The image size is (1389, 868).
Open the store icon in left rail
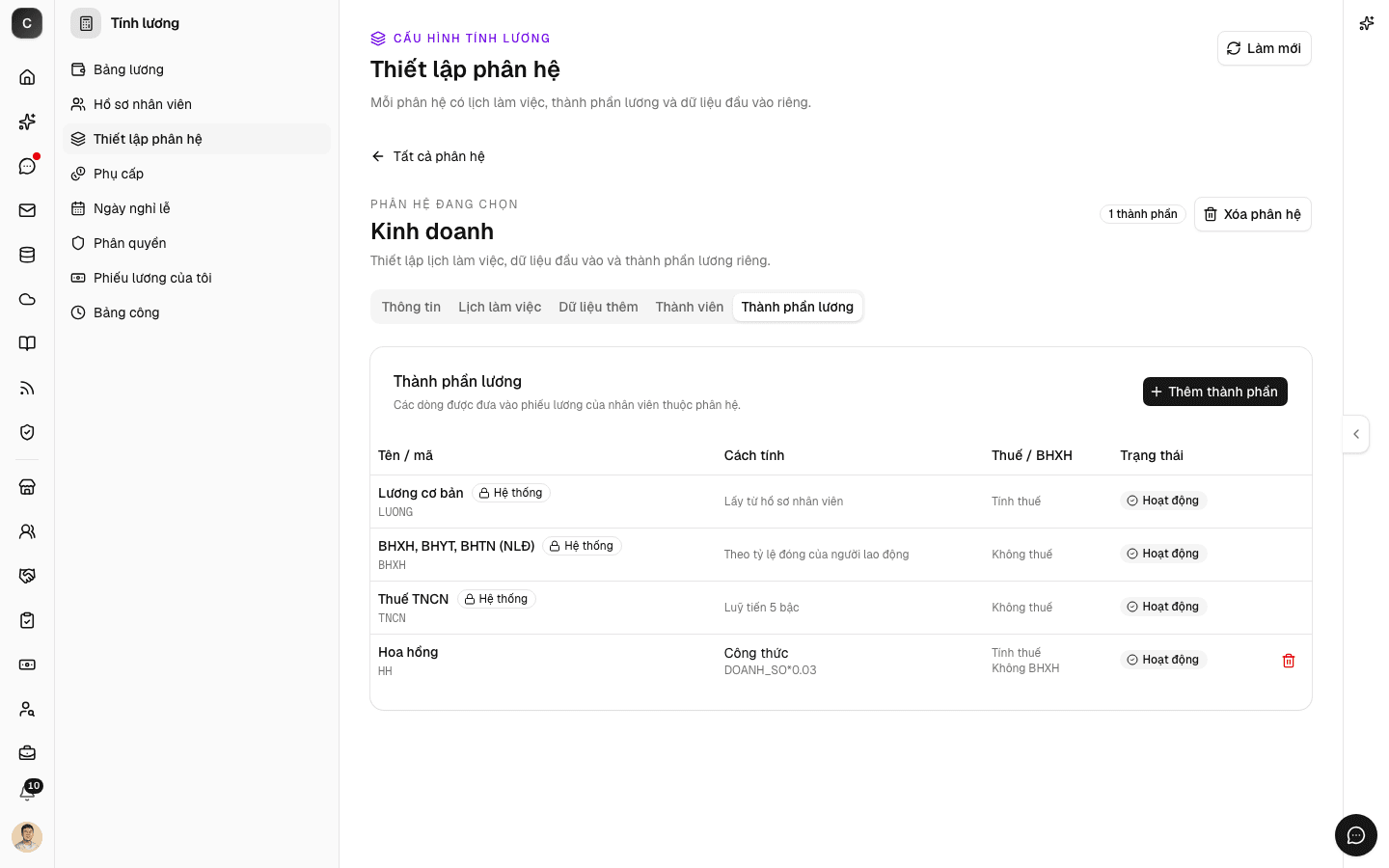point(27,487)
